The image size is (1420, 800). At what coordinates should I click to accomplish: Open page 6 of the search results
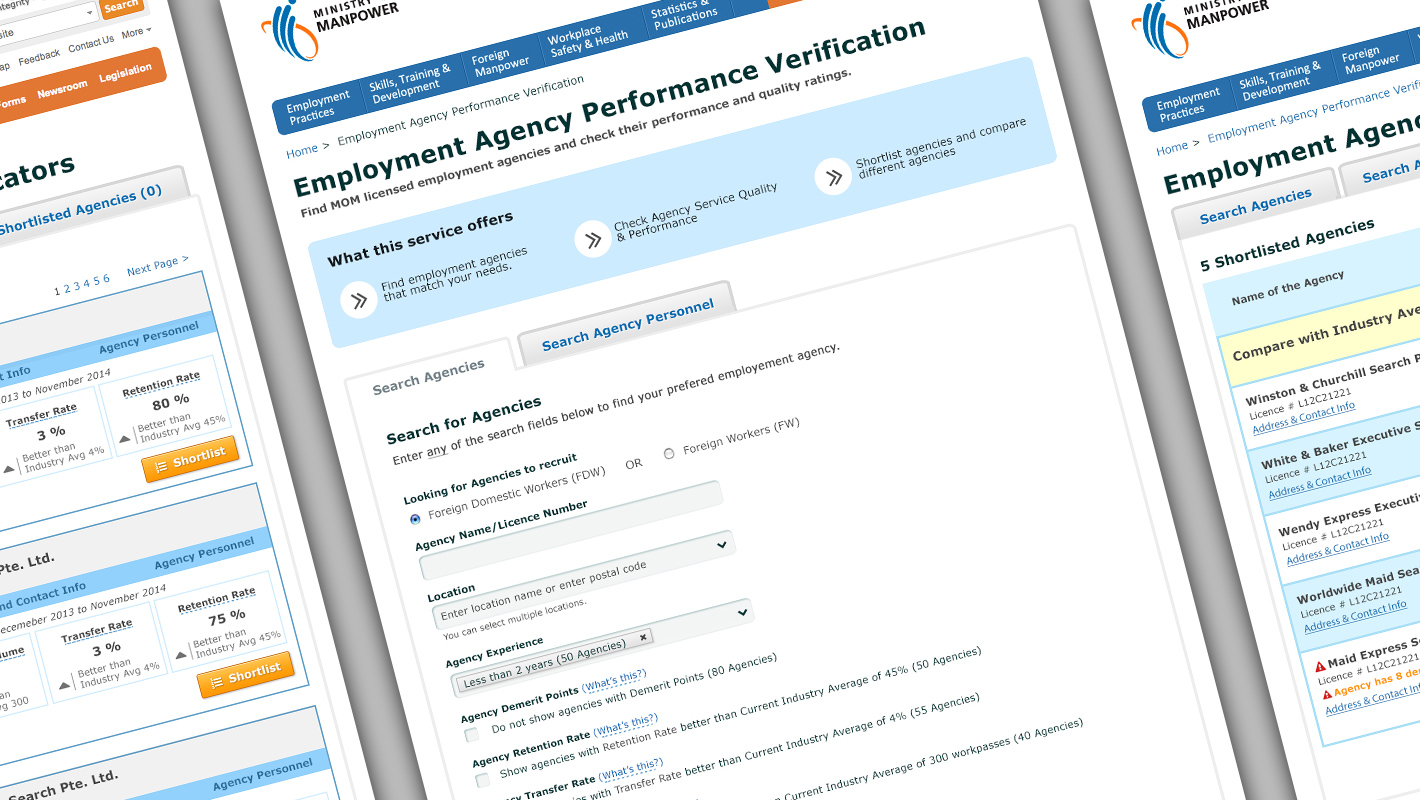(x=106, y=279)
